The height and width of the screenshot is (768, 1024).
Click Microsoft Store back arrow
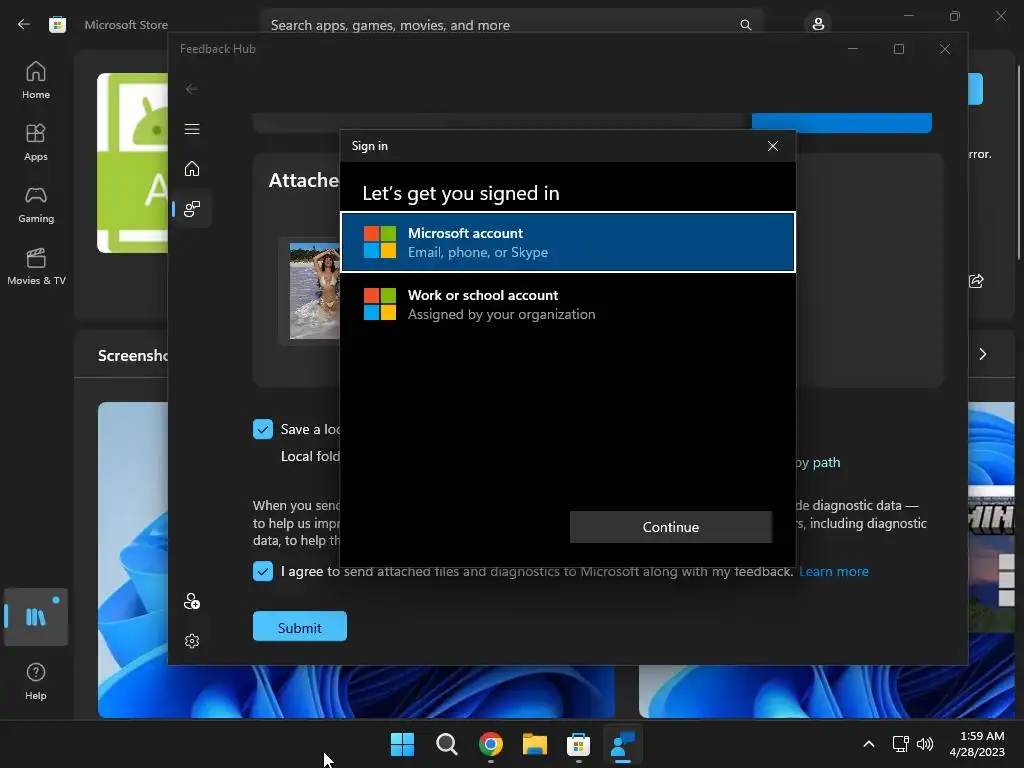pyautogui.click(x=24, y=24)
